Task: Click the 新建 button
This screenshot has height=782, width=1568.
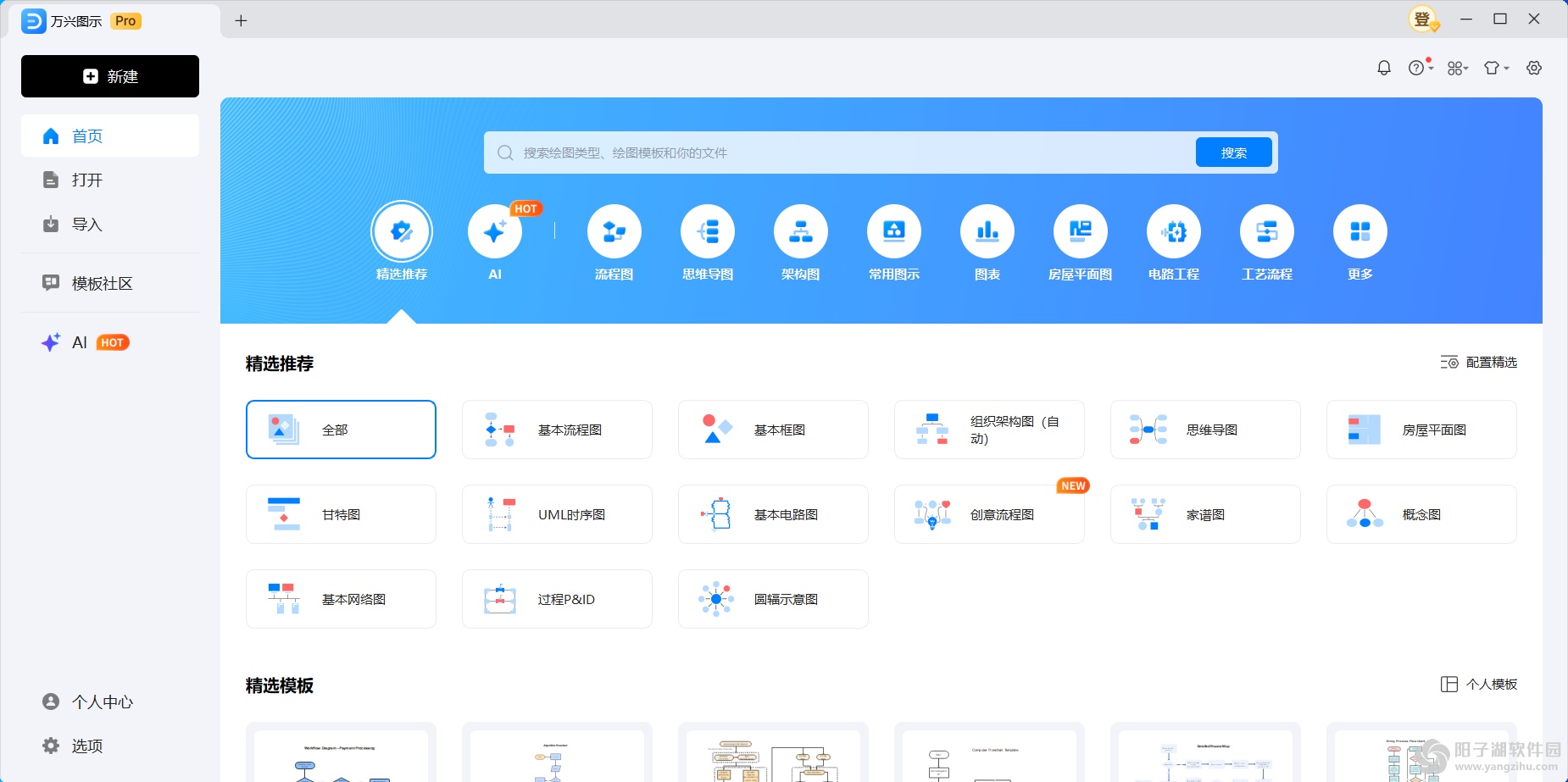Action: click(109, 76)
